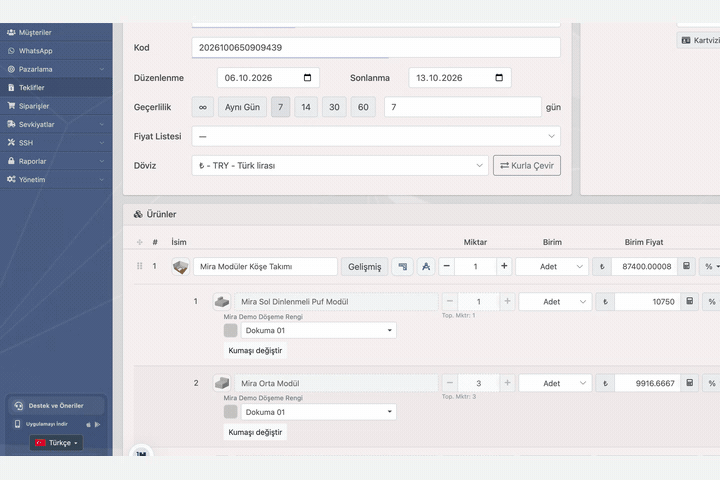
Task: Increase quantity of Mira Sol Dinlenmeli Puf Modül
Action: pos(507,301)
